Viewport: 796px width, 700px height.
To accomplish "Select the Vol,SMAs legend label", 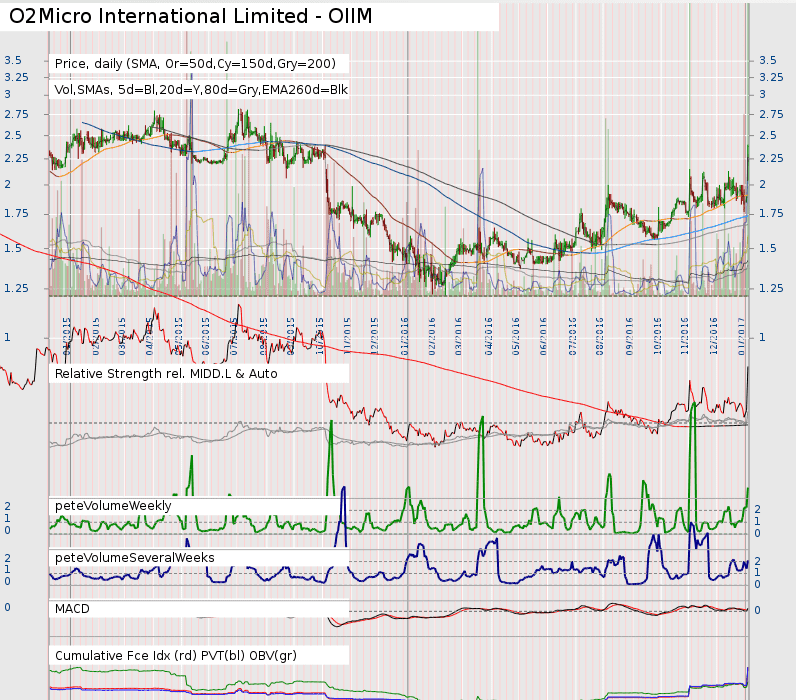I will pyautogui.click(x=201, y=90).
